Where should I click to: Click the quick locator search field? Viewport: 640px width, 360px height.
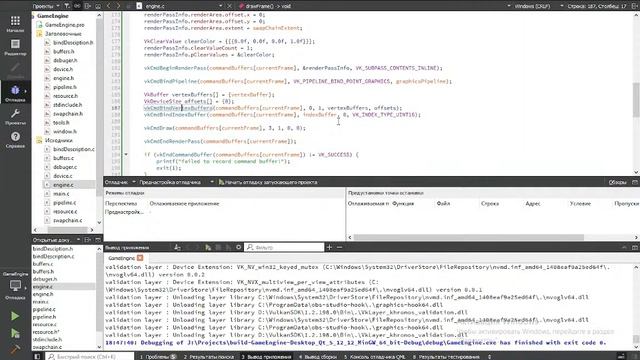pyautogui.click(x=90, y=357)
